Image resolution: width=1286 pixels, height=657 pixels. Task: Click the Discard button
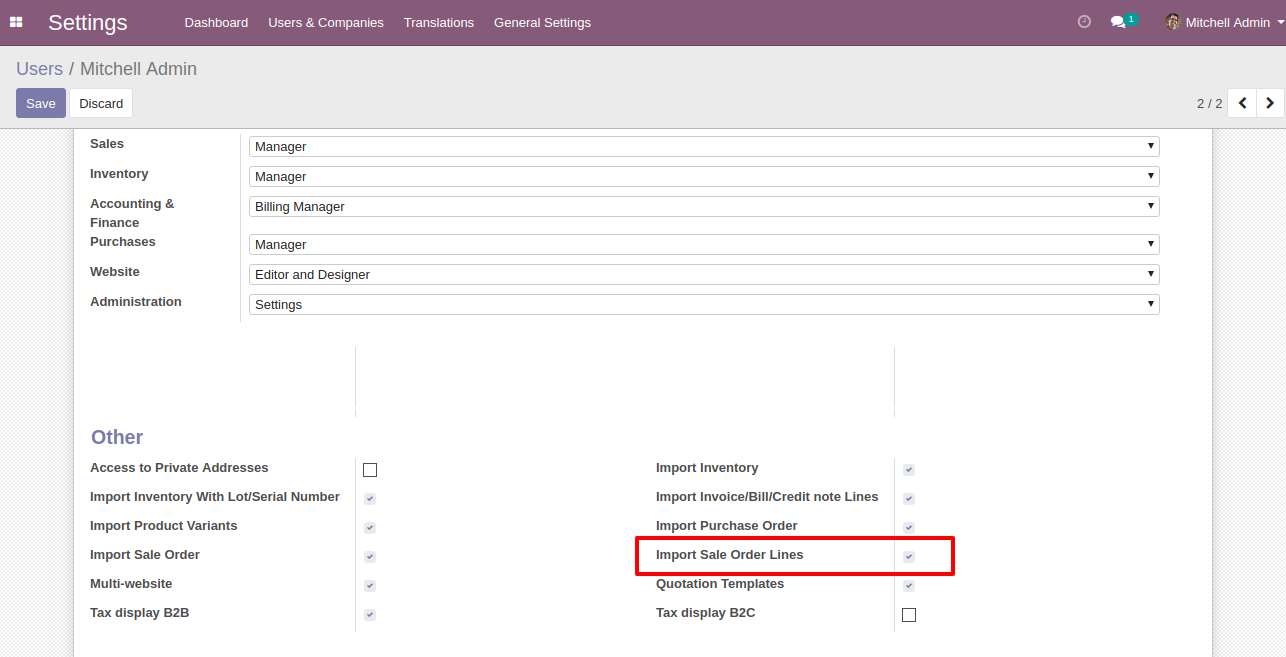(x=101, y=103)
